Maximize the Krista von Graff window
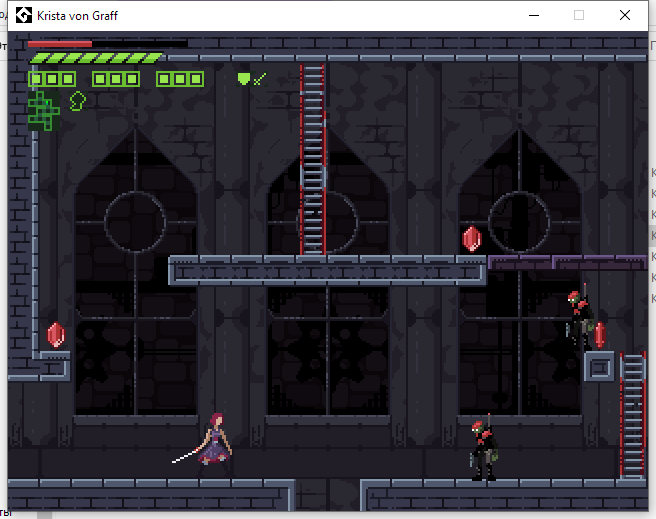The image size is (656, 519). coord(578,16)
